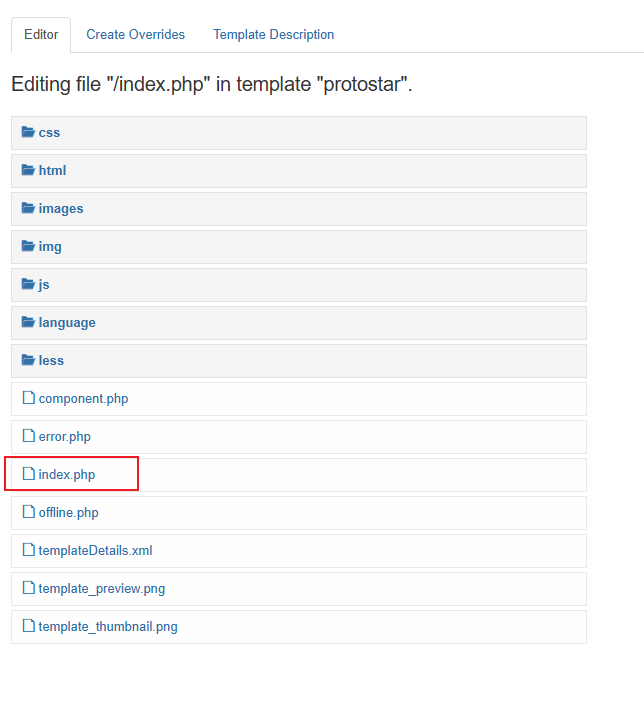This screenshot has height=720, width=644.
Task: Click the templateDetails.xml file icon
Action: (x=29, y=551)
